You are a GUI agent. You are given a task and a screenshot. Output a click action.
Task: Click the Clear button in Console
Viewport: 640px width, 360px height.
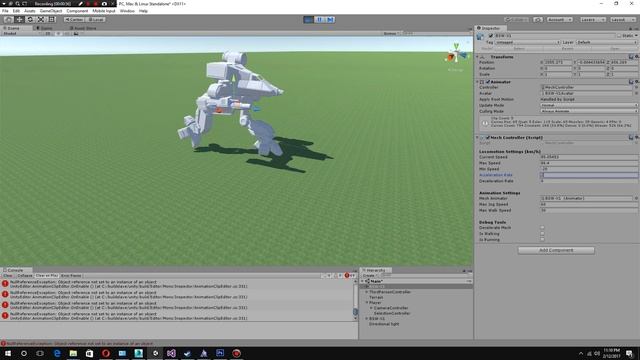[8, 276]
